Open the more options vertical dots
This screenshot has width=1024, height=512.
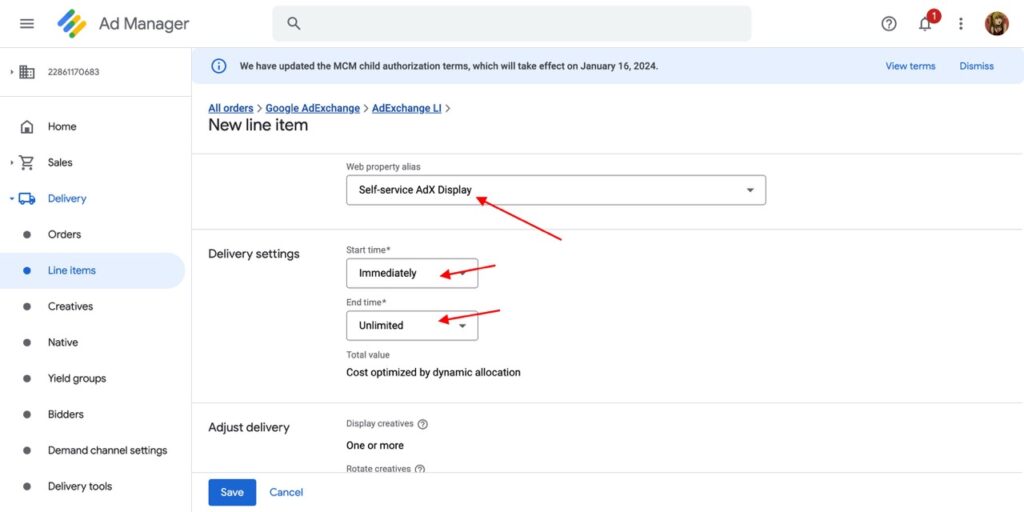(x=961, y=24)
